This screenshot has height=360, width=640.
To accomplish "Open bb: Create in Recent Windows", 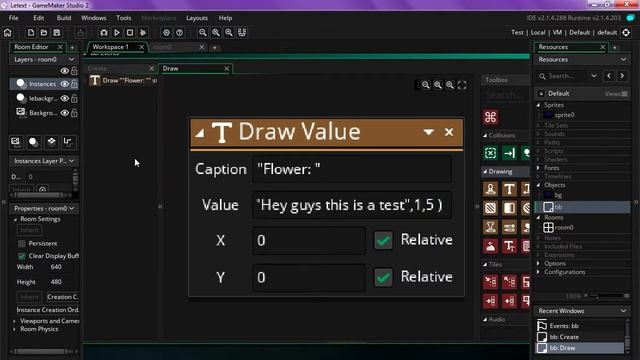I will click(564, 337).
